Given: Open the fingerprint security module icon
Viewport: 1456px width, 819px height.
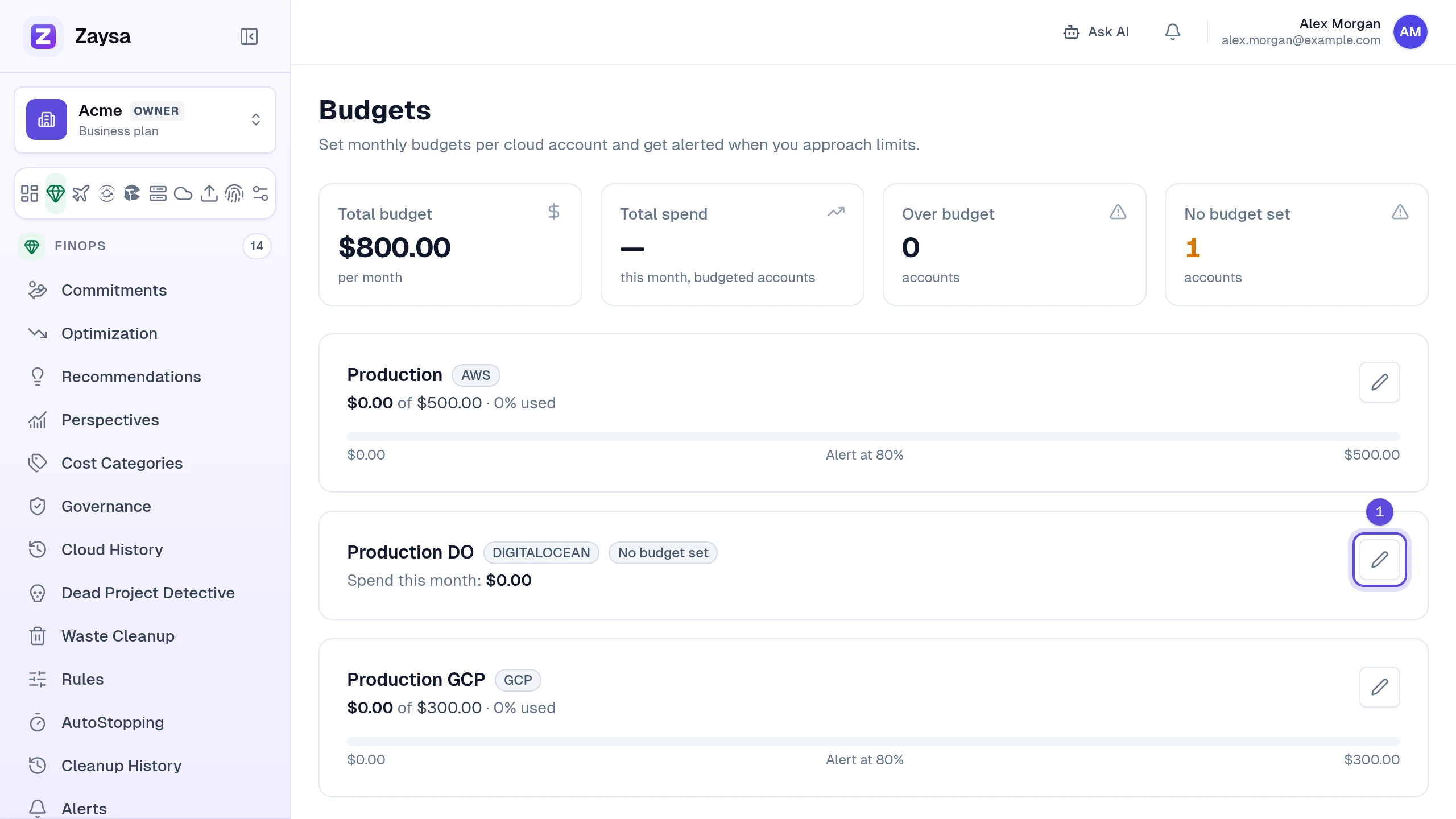Looking at the screenshot, I should click(234, 193).
